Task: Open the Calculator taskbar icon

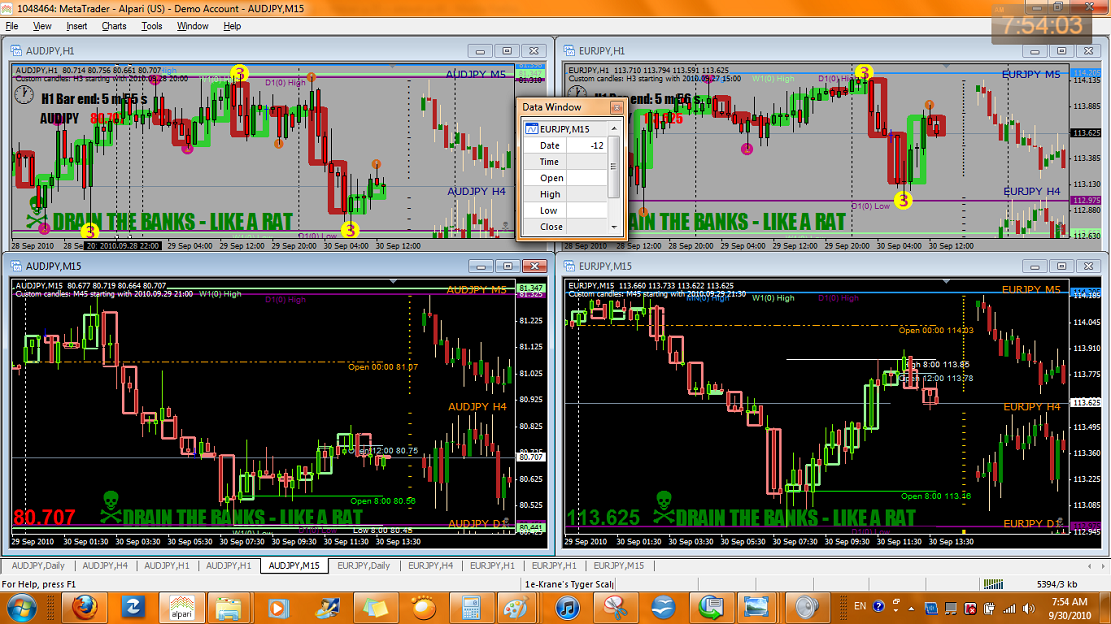Action: (x=471, y=608)
